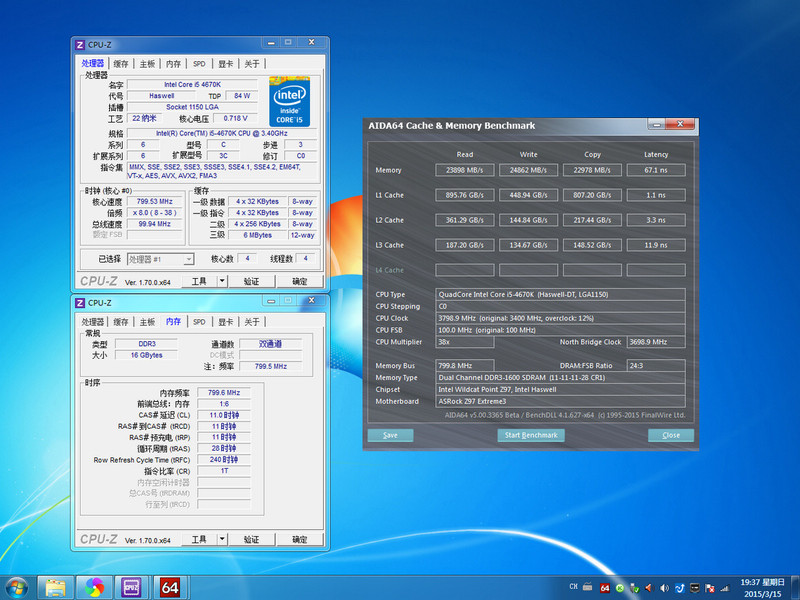Open File Explorer from the taskbar
Screen dimensions: 800x600
click(x=56, y=586)
